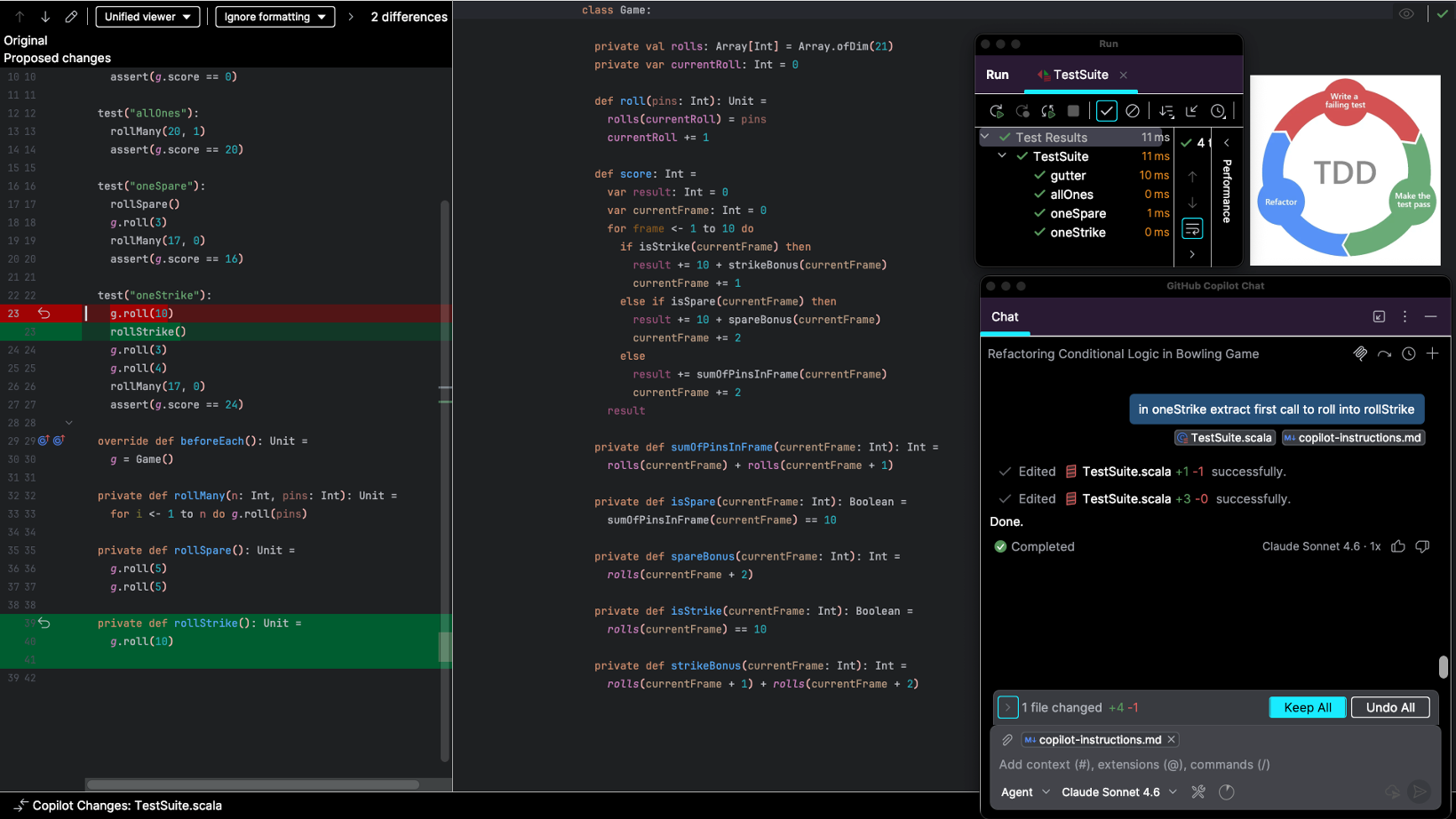Screen dimensions: 1456x819
Task: Collapse the TestSuite node in test tree
Action: coord(1002,156)
